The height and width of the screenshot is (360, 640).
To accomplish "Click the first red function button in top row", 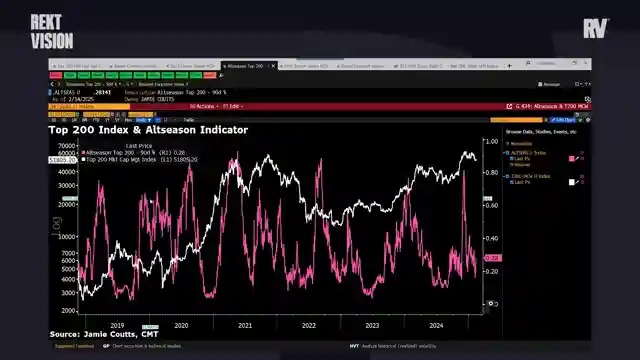I will [x=56, y=76].
